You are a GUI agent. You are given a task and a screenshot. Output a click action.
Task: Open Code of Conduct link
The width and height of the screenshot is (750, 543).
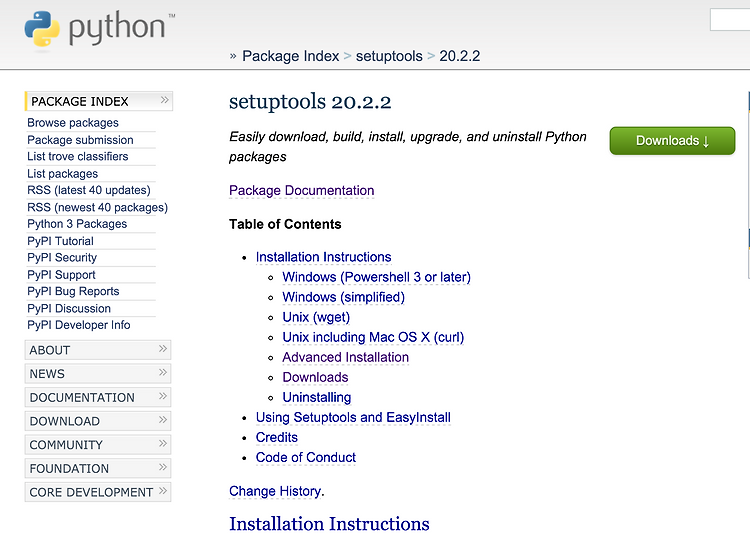tap(306, 458)
